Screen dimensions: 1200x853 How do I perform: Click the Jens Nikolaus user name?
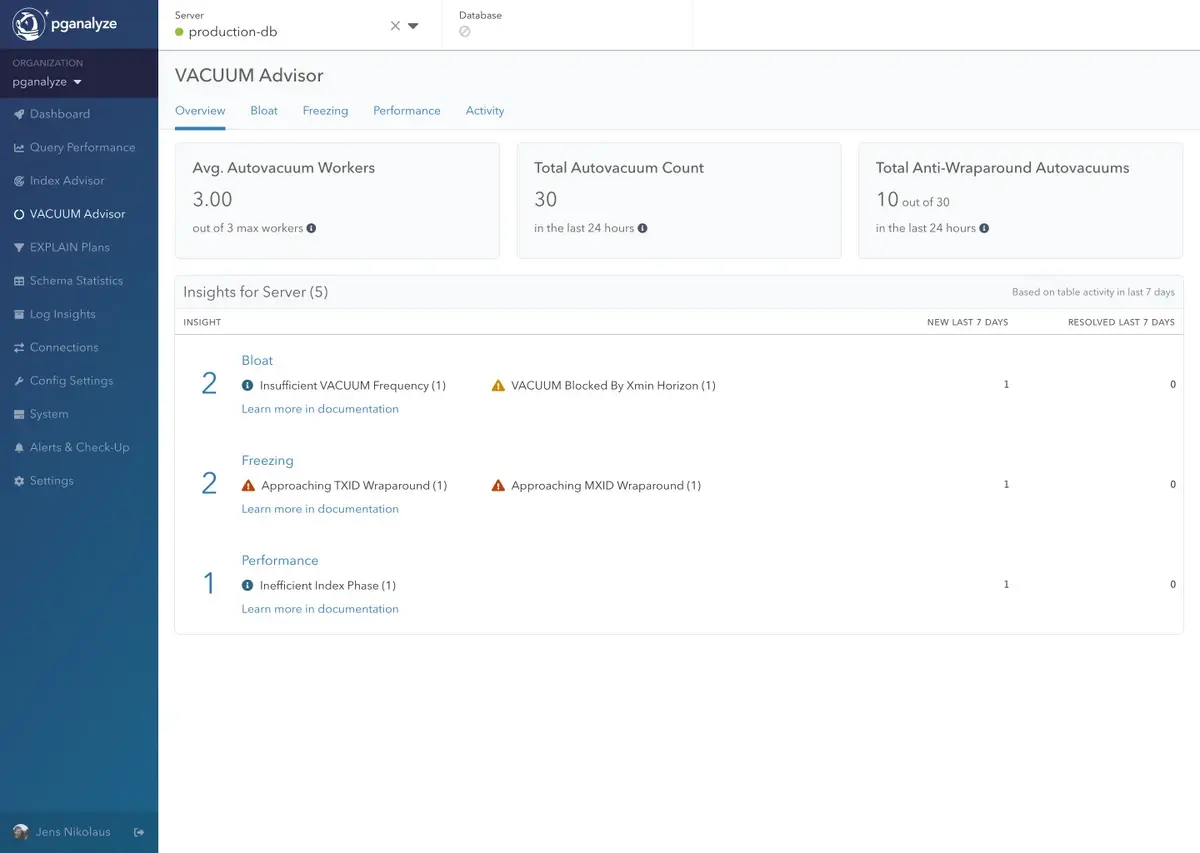coord(73,832)
